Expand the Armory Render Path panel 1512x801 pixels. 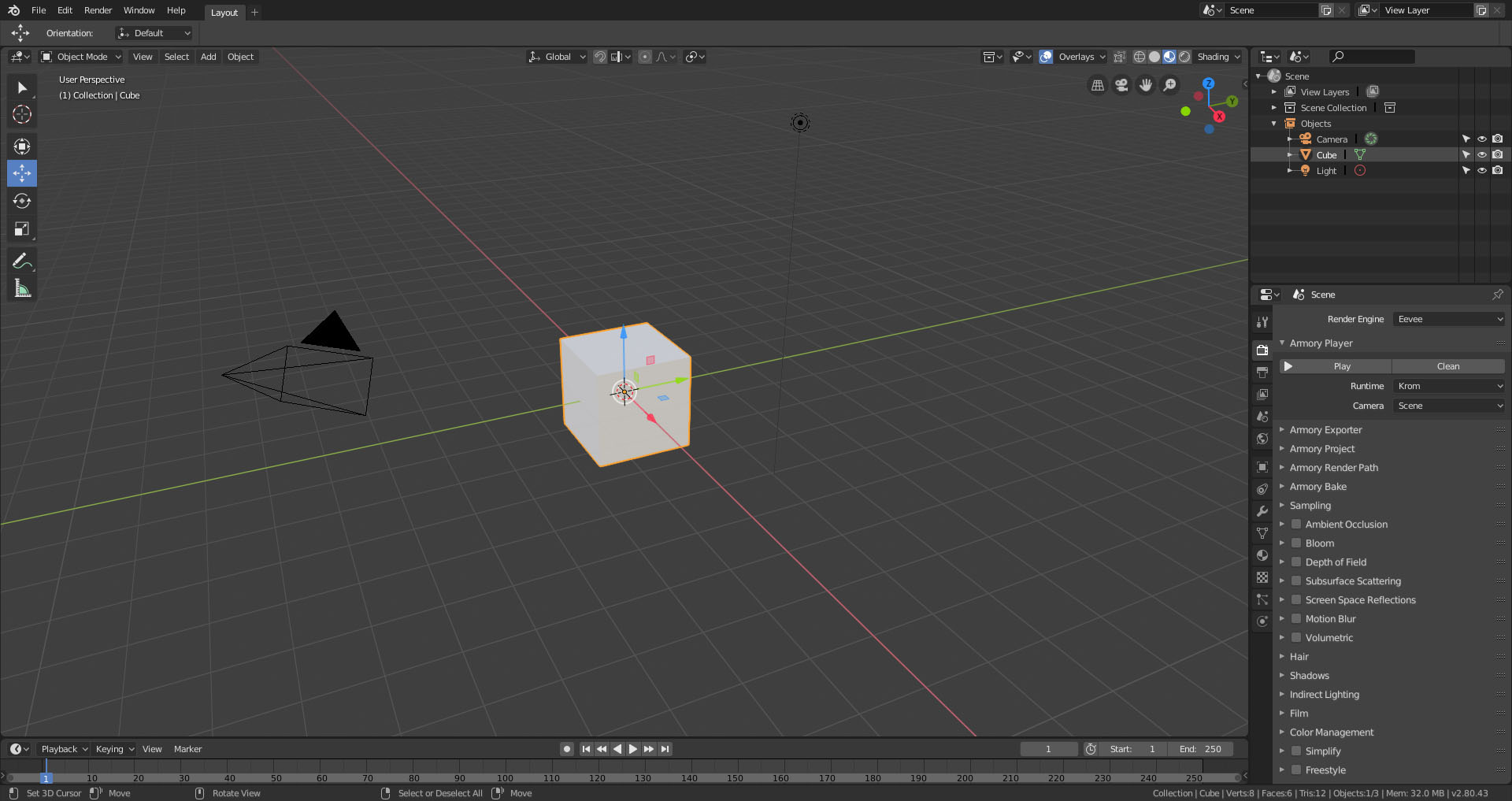[1333, 468]
